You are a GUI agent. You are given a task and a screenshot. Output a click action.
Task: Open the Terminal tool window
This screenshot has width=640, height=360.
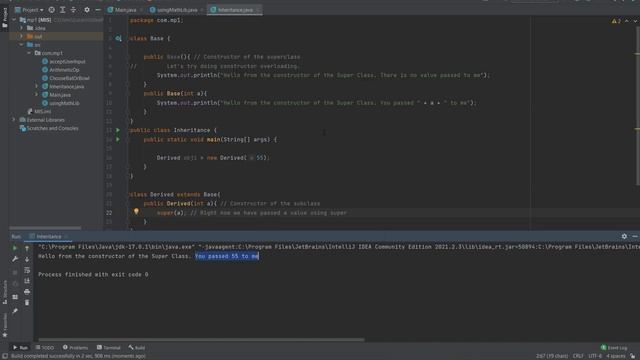pos(109,348)
